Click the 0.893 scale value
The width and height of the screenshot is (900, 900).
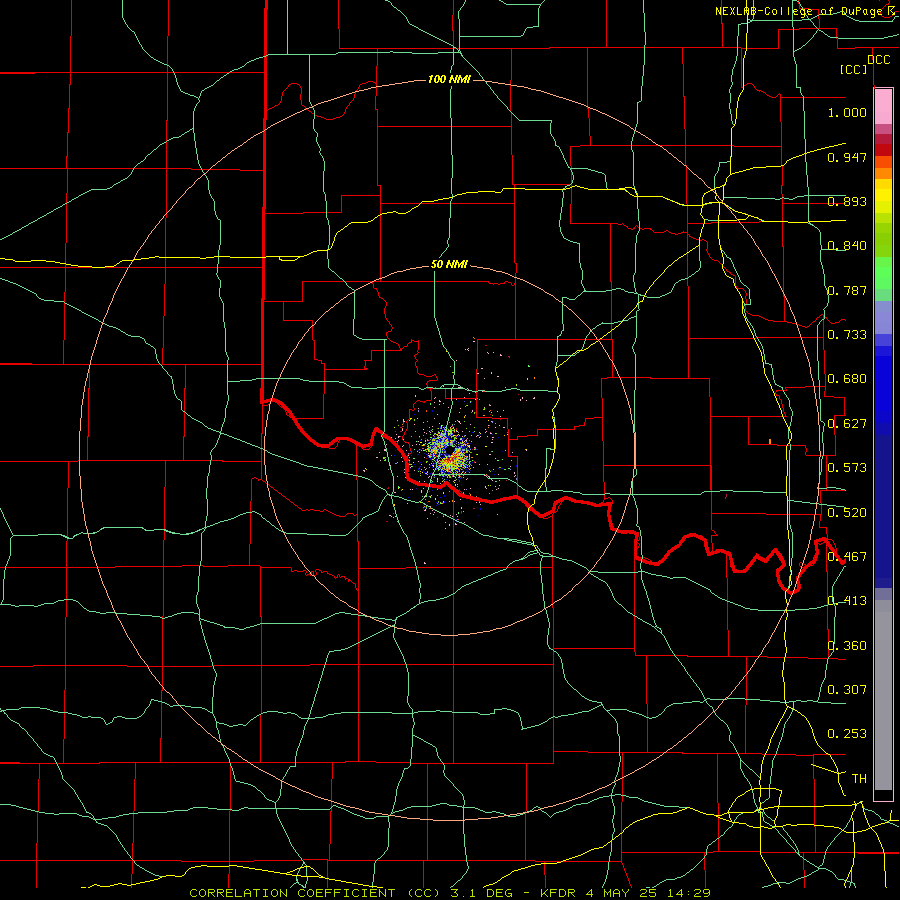coord(847,201)
